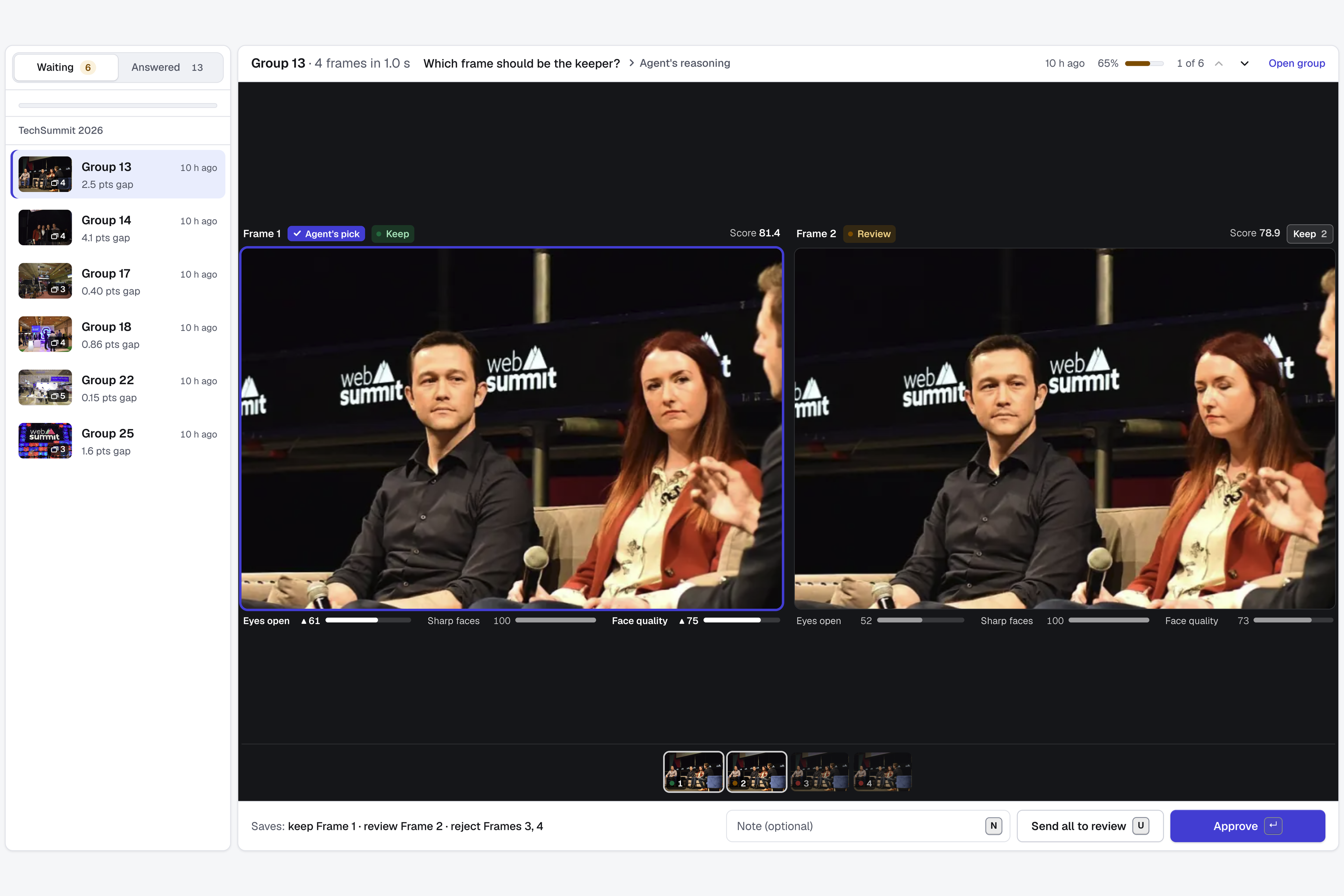Image resolution: width=1344 pixels, height=896 pixels.
Task: Click in the Note (optional) field
Action: [868, 826]
